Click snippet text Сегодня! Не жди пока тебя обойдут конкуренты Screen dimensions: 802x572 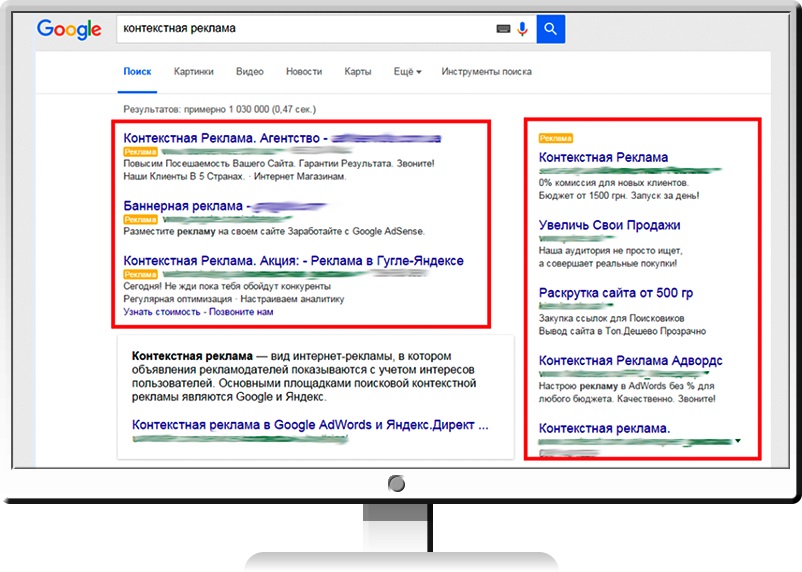point(227,286)
